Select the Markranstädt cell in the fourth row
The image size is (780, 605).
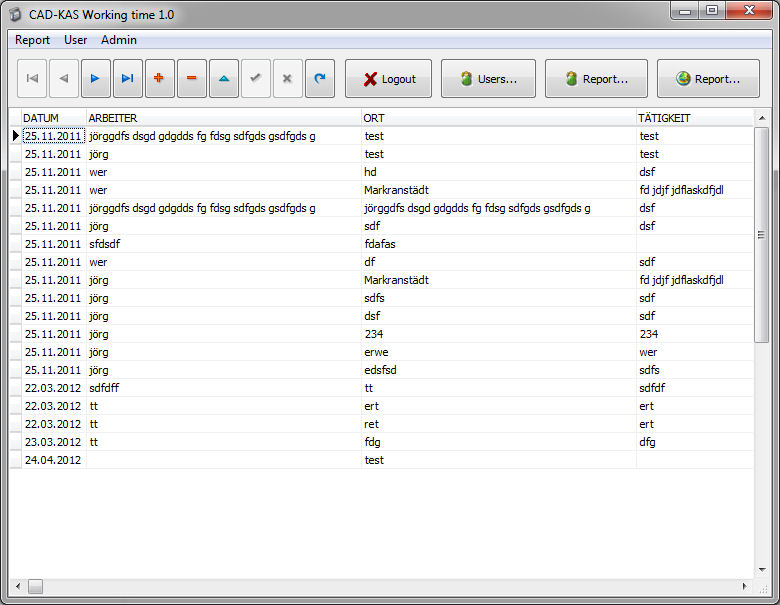point(397,190)
